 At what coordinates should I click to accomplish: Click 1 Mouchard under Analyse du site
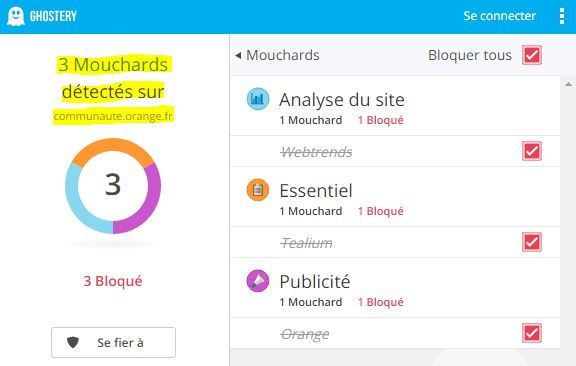311,120
